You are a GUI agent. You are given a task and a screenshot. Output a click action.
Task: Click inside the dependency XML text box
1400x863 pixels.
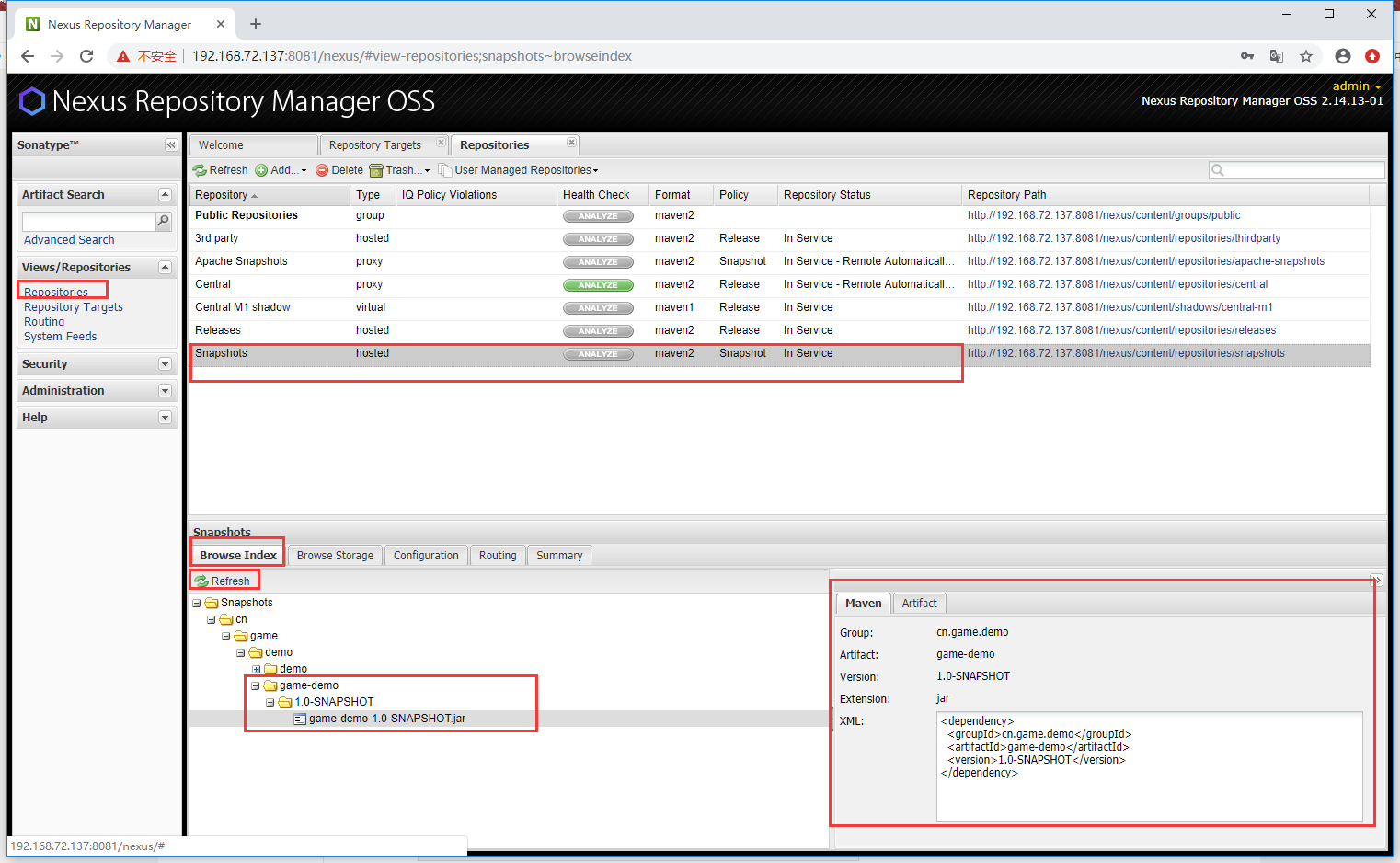(x=1150, y=766)
